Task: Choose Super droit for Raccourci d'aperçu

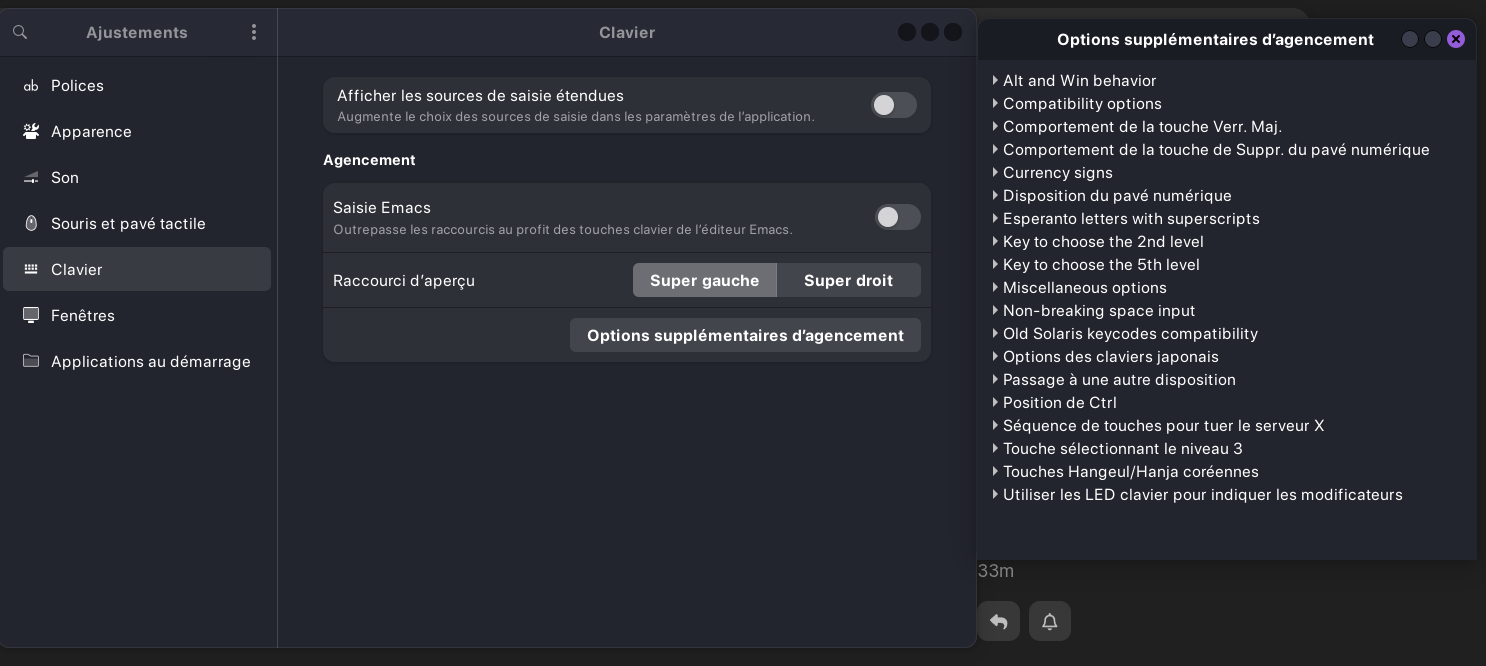Action: pyautogui.click(x=848, y=280)
